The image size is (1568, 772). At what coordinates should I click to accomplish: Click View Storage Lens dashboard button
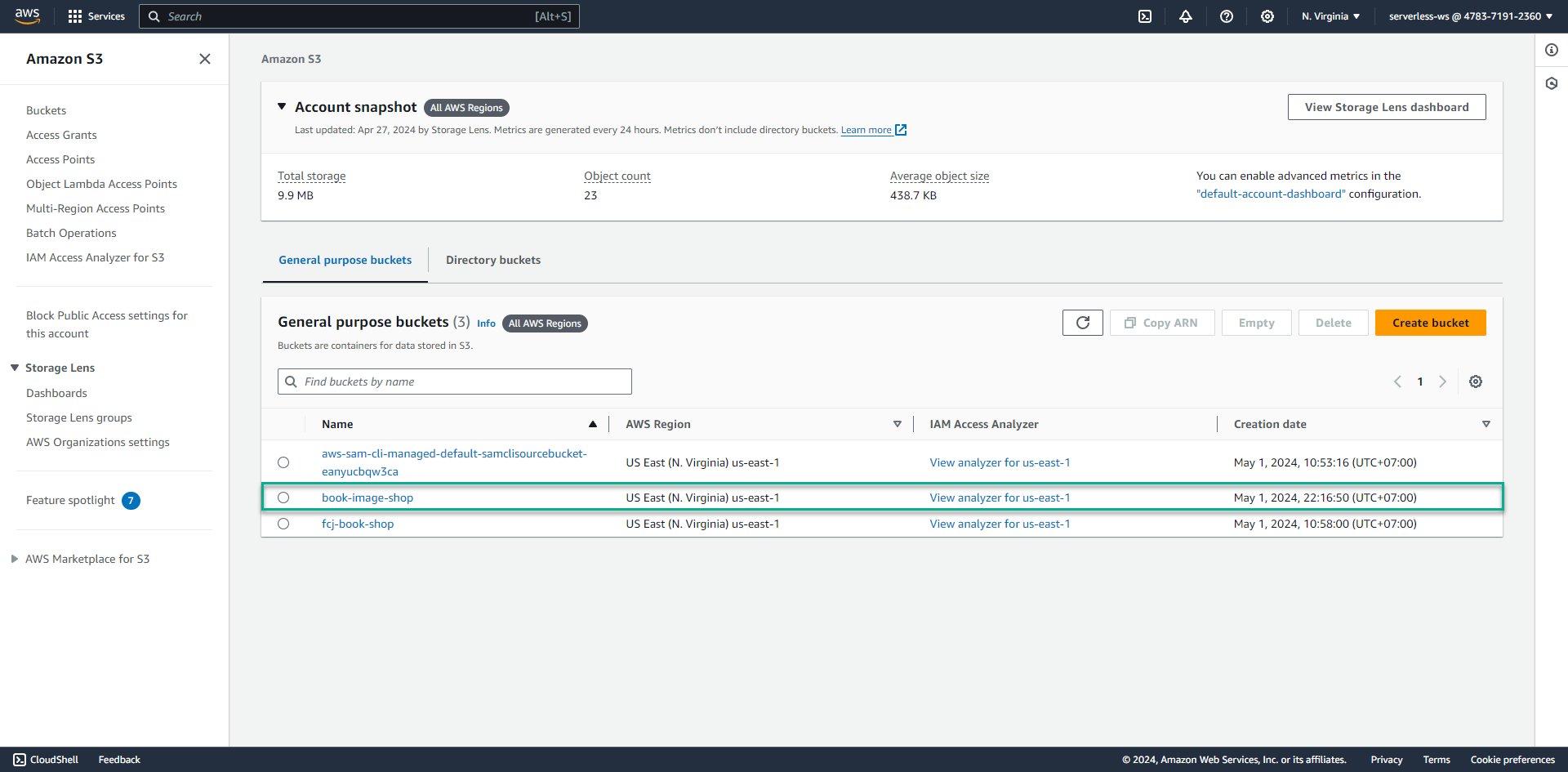[x=1387, y=107]
